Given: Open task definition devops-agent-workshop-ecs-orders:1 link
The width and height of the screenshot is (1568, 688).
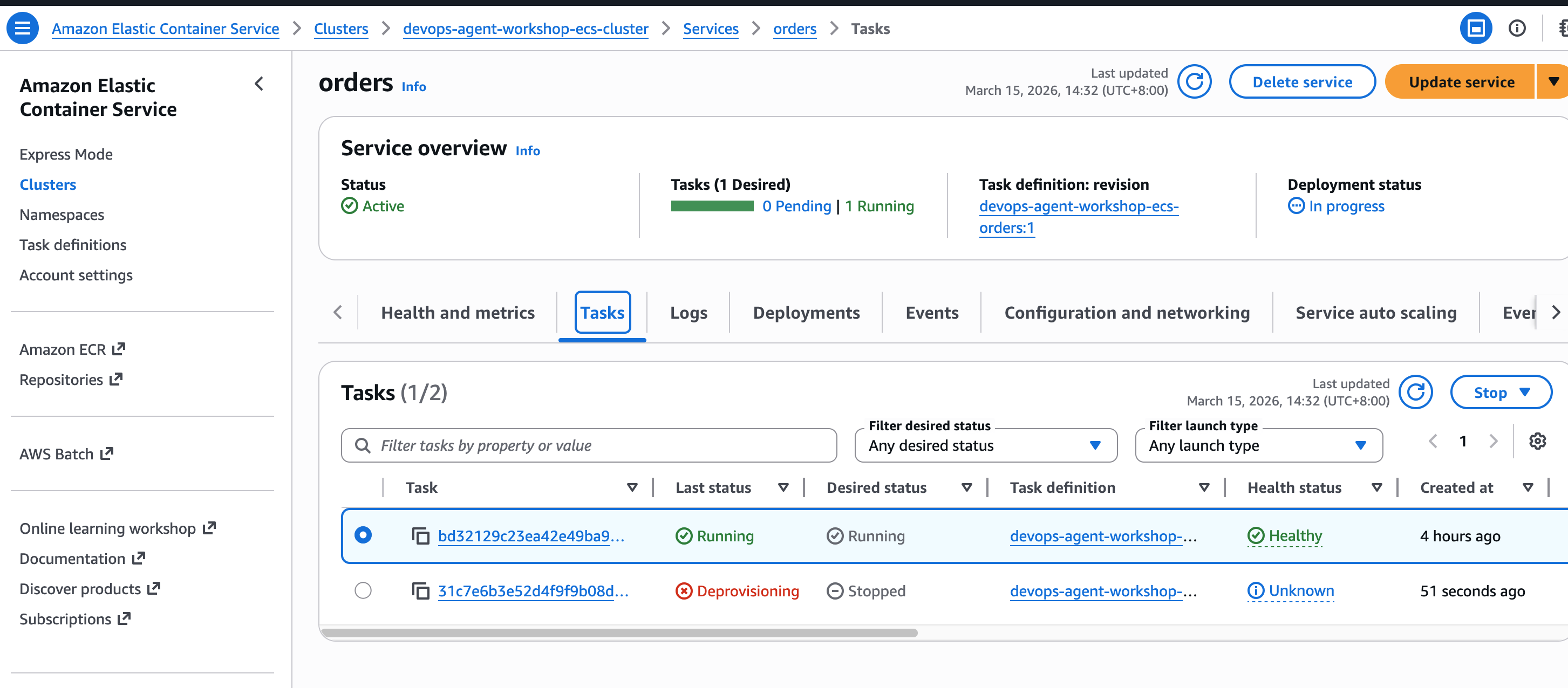Looking at the screenshot, I should click(1078, 217).
